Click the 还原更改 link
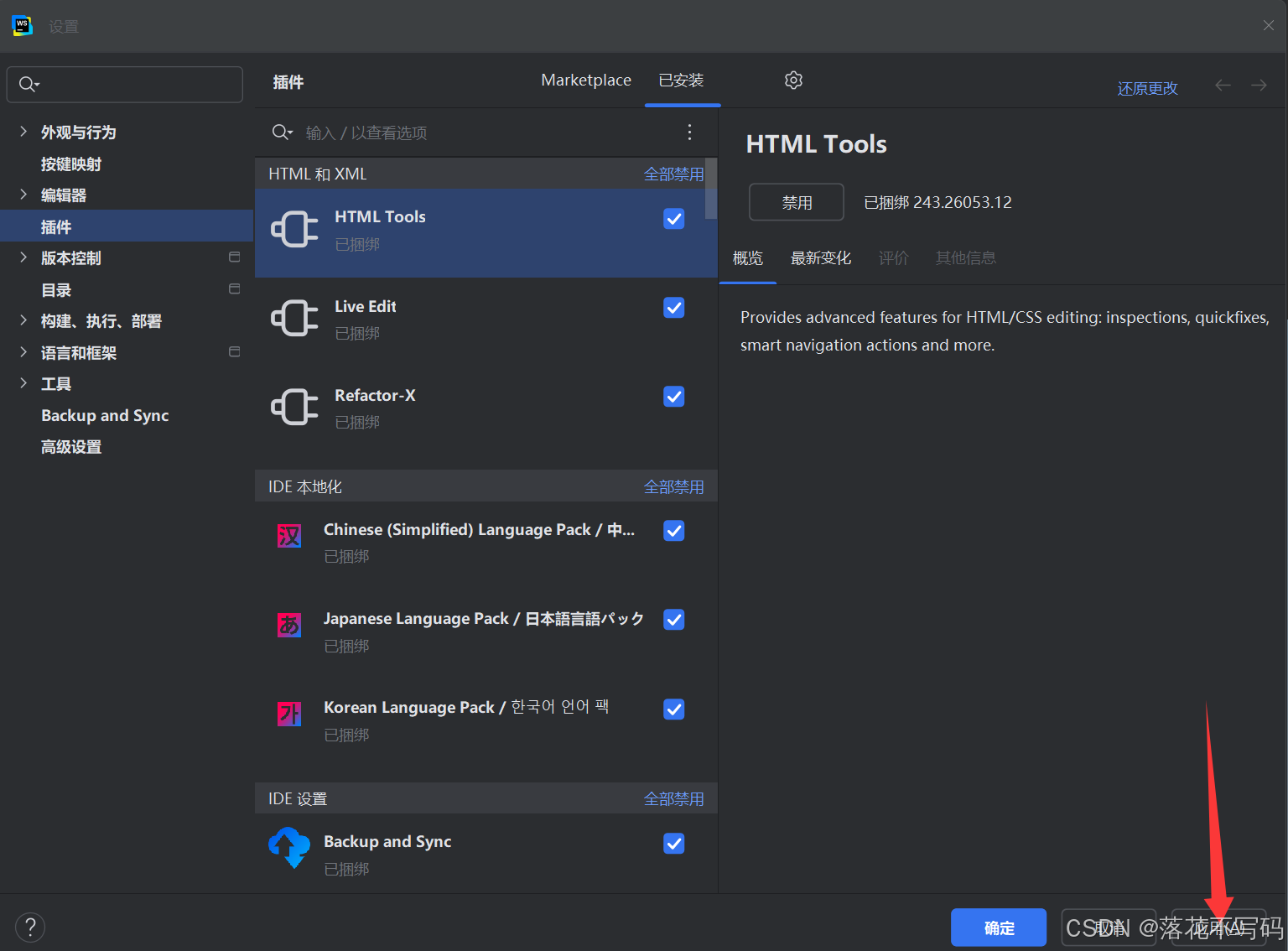 [x=1147, y=87]
